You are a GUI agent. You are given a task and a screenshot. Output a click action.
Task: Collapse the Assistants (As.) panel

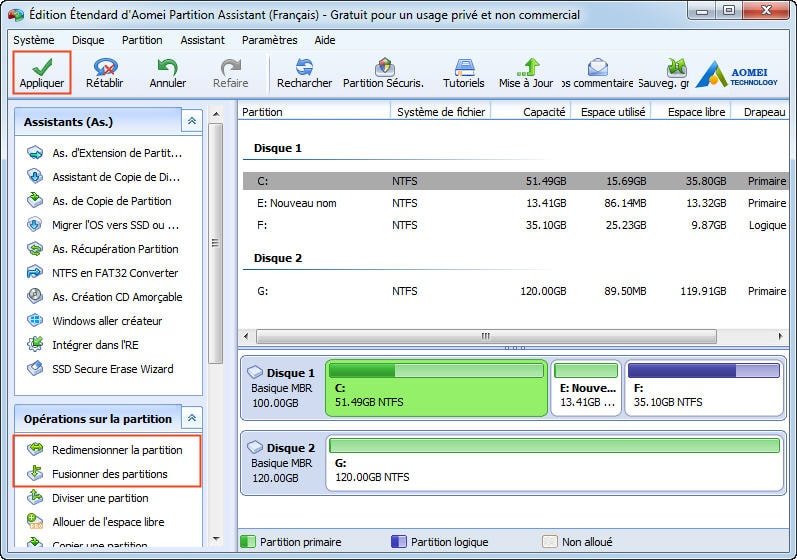tap(192, 121)
